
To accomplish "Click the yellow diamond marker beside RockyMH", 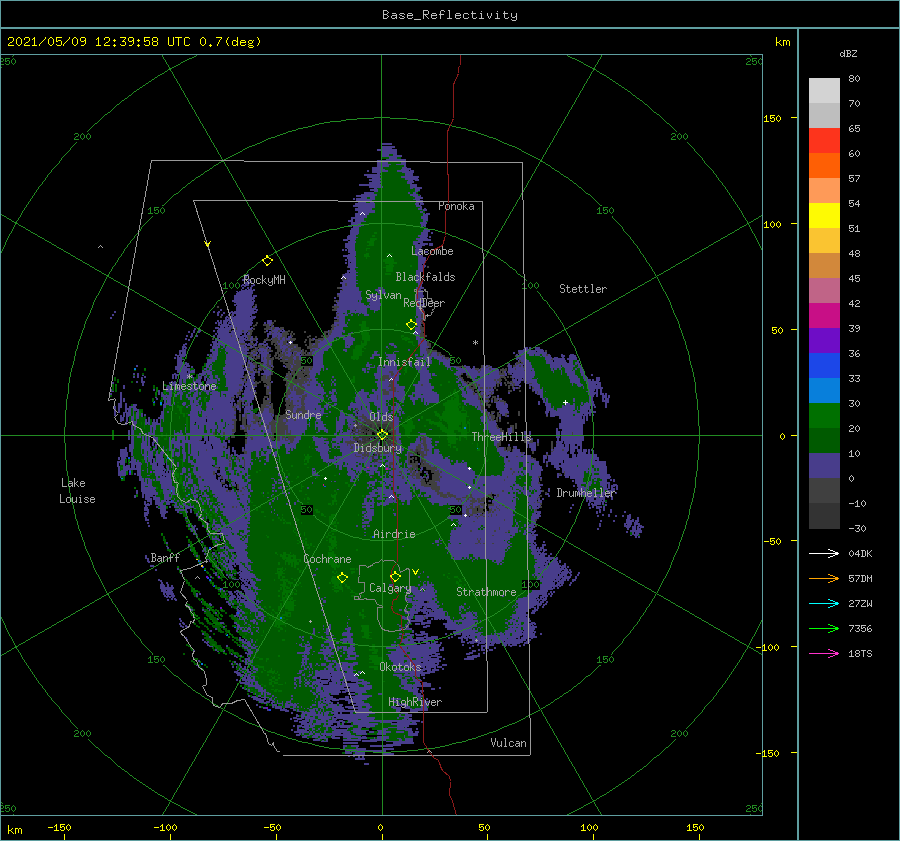I will tap(267, 261).
